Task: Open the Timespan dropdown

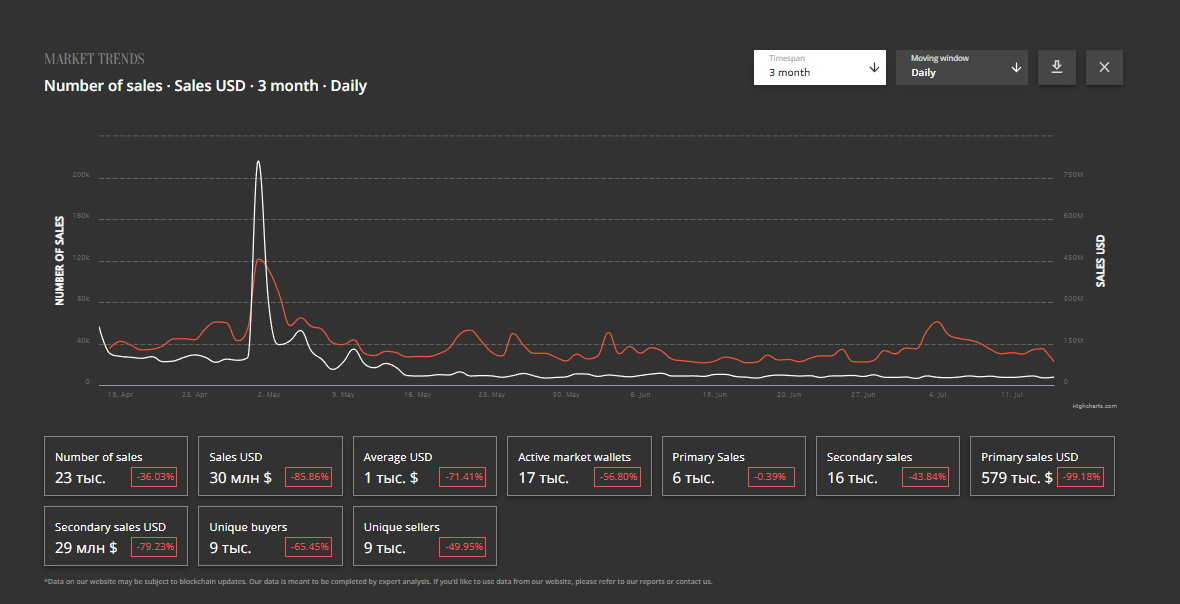Action: click(x=818, y=67)
